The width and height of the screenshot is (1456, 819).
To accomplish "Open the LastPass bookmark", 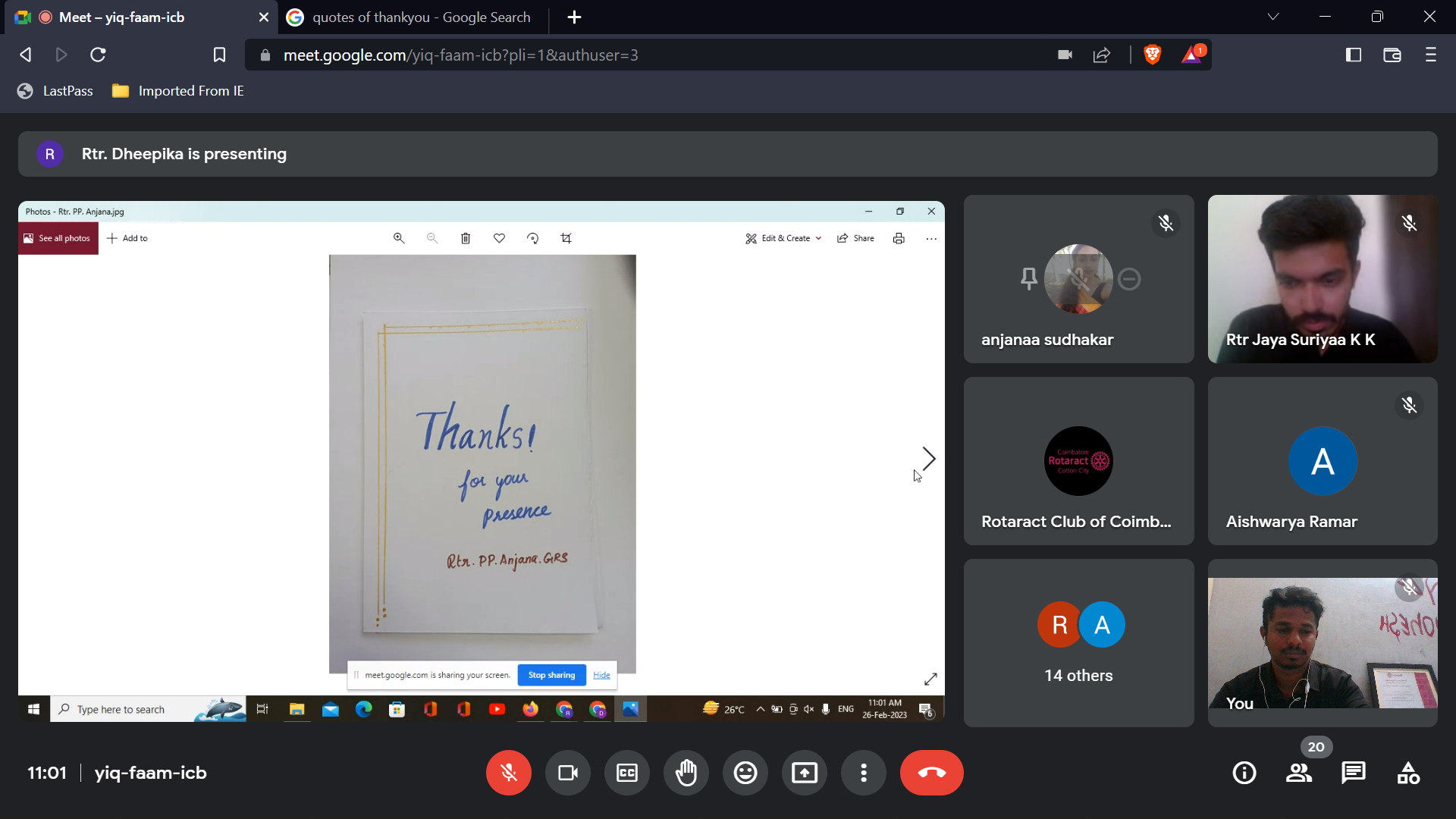I will point(55,91).
